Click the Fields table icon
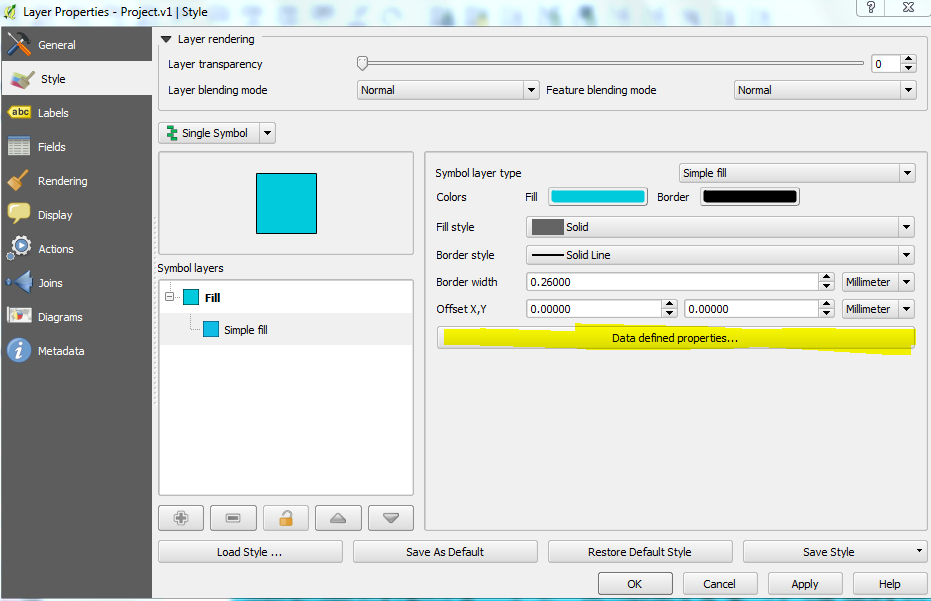This screenshot has width=931, height=601. [19, 146]
